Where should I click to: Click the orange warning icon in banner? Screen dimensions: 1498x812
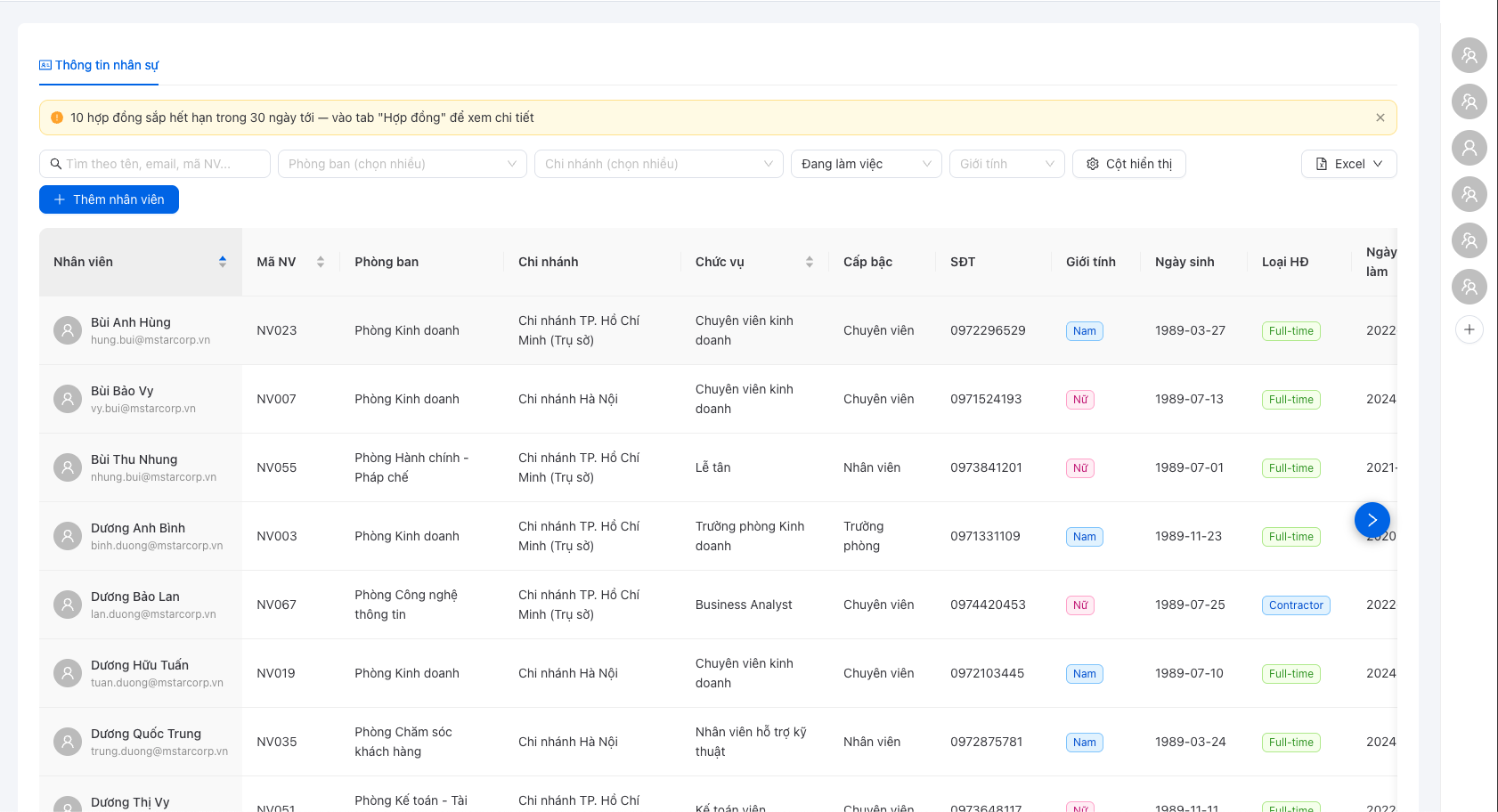point(57,118)
